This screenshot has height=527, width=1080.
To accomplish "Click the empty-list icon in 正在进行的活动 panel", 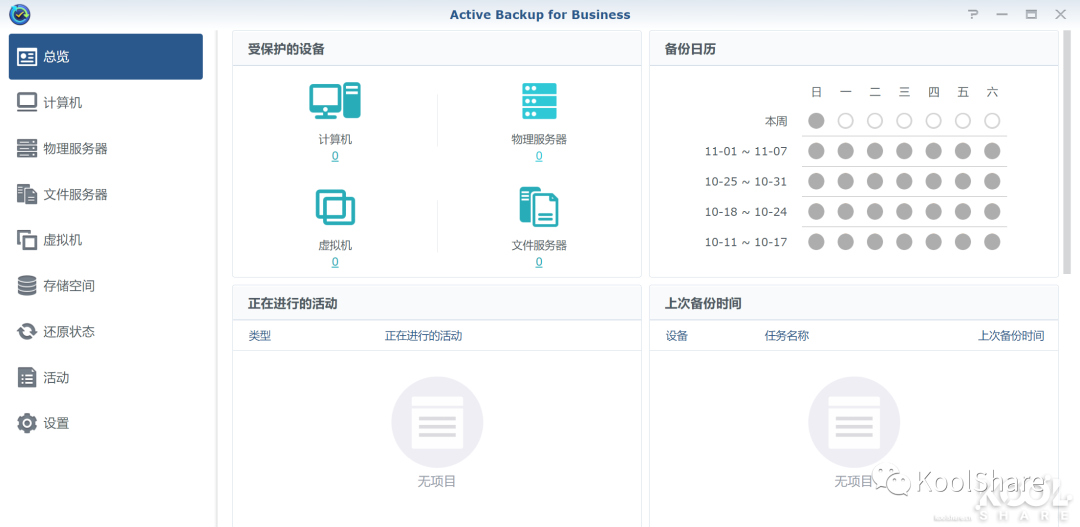I will point(437,422).
